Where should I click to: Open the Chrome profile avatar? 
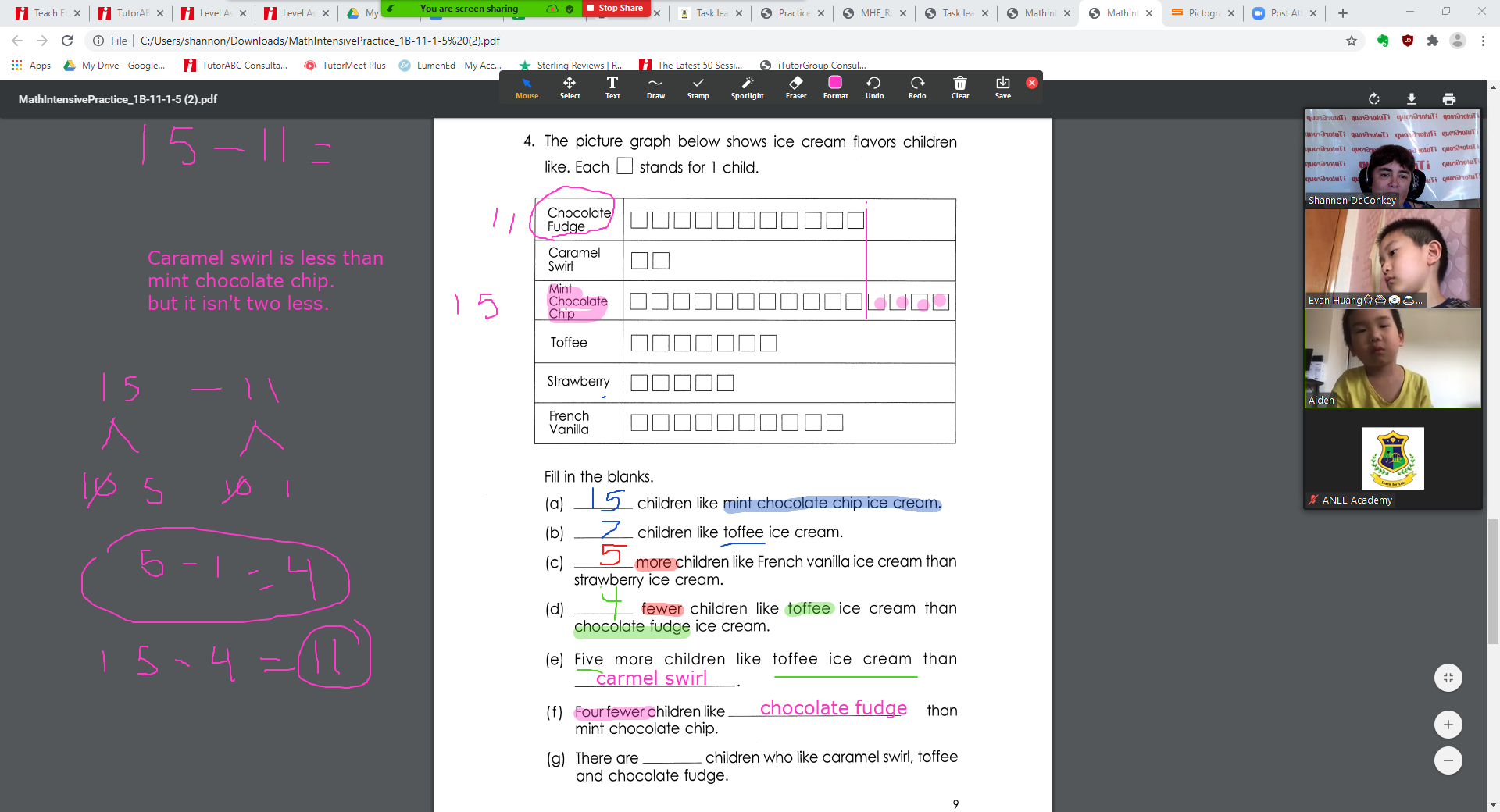coord(1458,41)
